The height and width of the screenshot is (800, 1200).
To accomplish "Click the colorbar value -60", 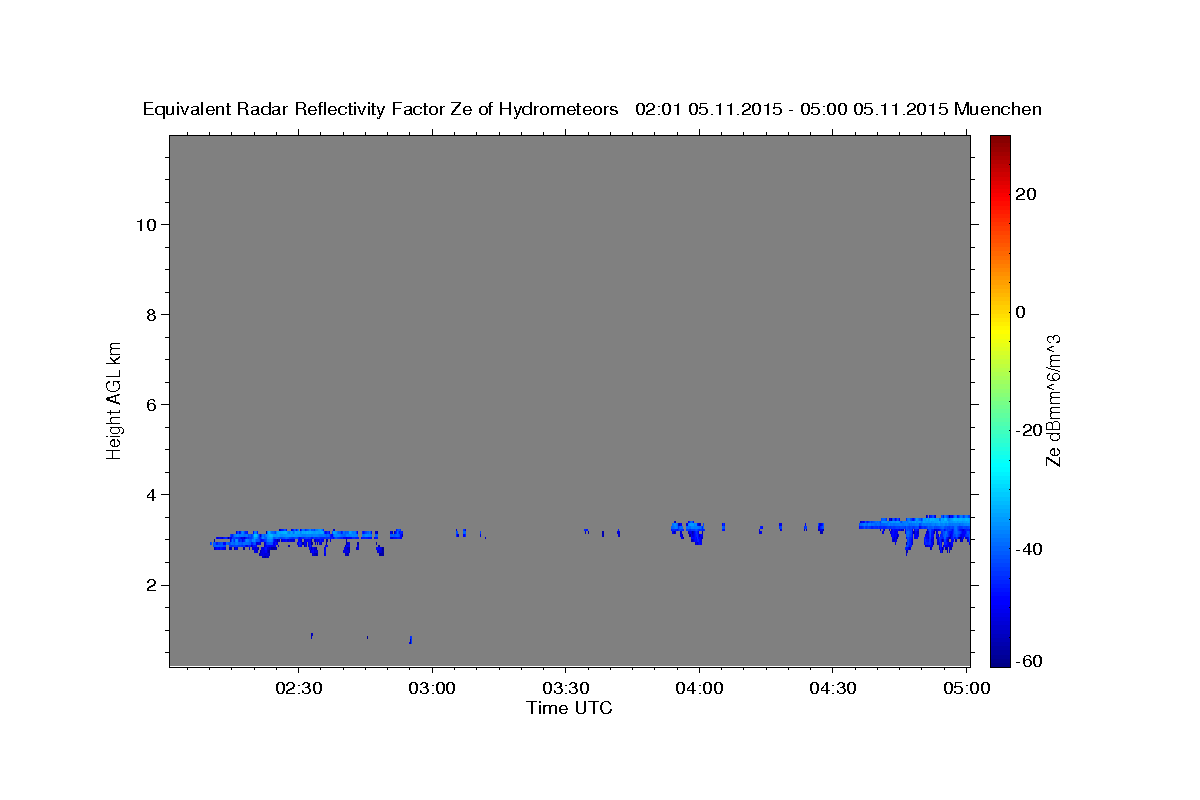I will click(x=1028, y=661).
